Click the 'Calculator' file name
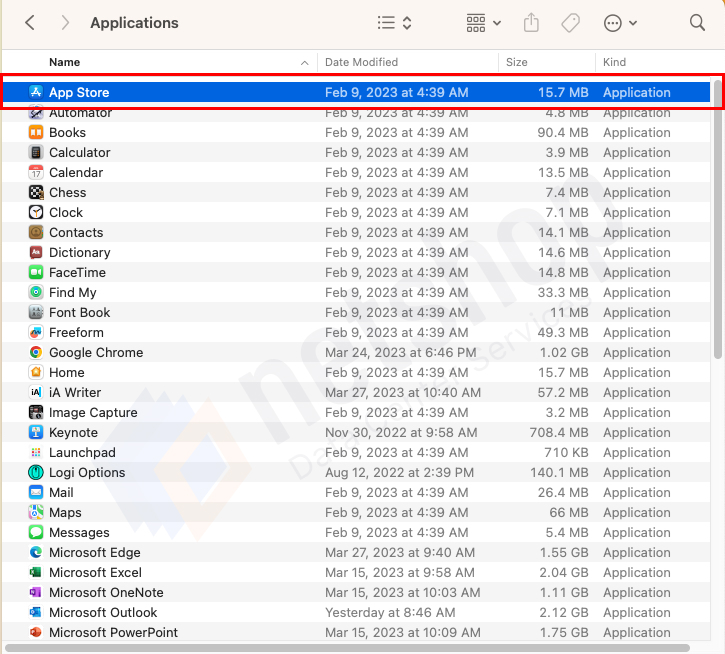The image size is (725, 654). coord(80,152)
